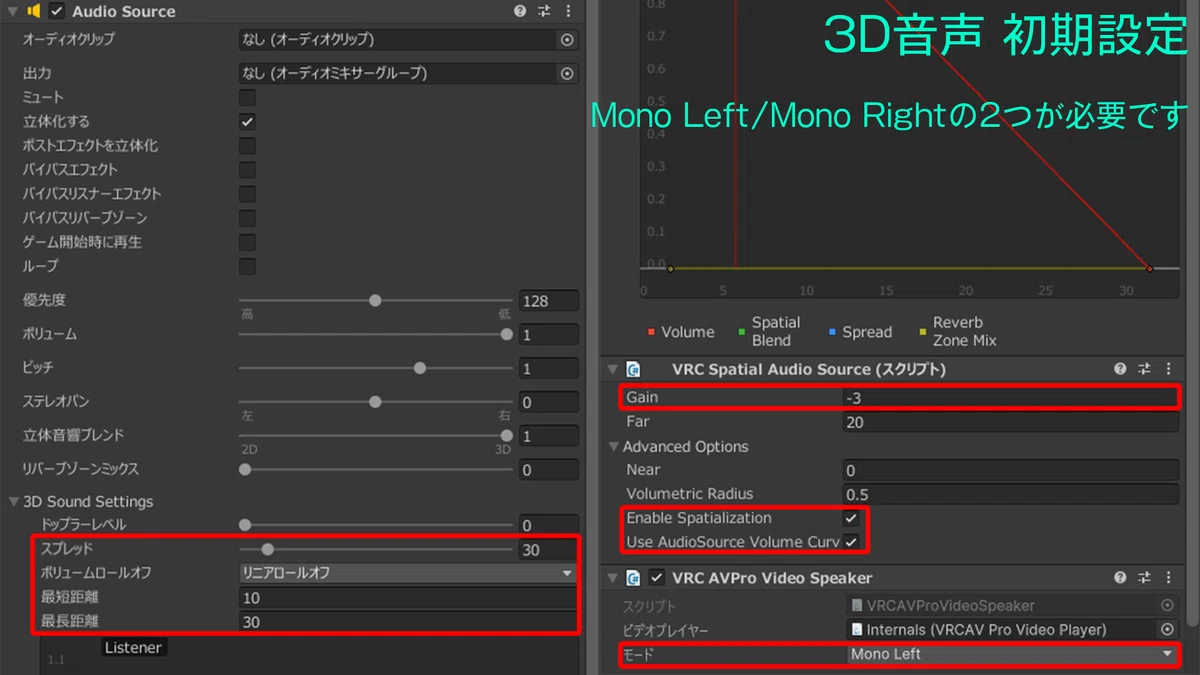The width and height of the screenshot is (1200, 675).
Task: Uncheck Enable Spatialization checkbox
Action: (851, 518)
